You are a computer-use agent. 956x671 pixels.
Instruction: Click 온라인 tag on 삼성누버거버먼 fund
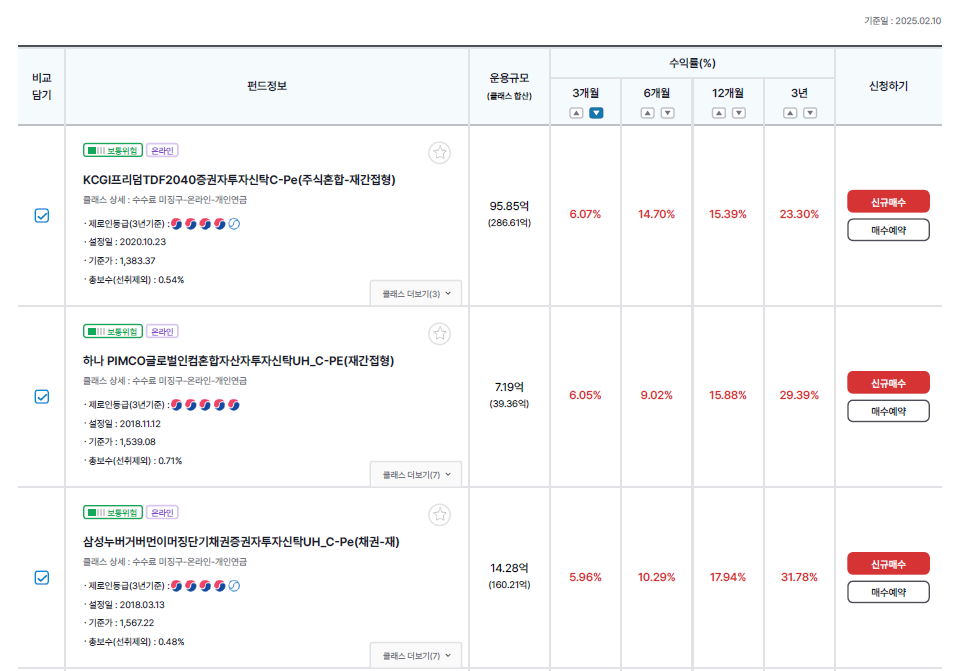coord(162,513)
